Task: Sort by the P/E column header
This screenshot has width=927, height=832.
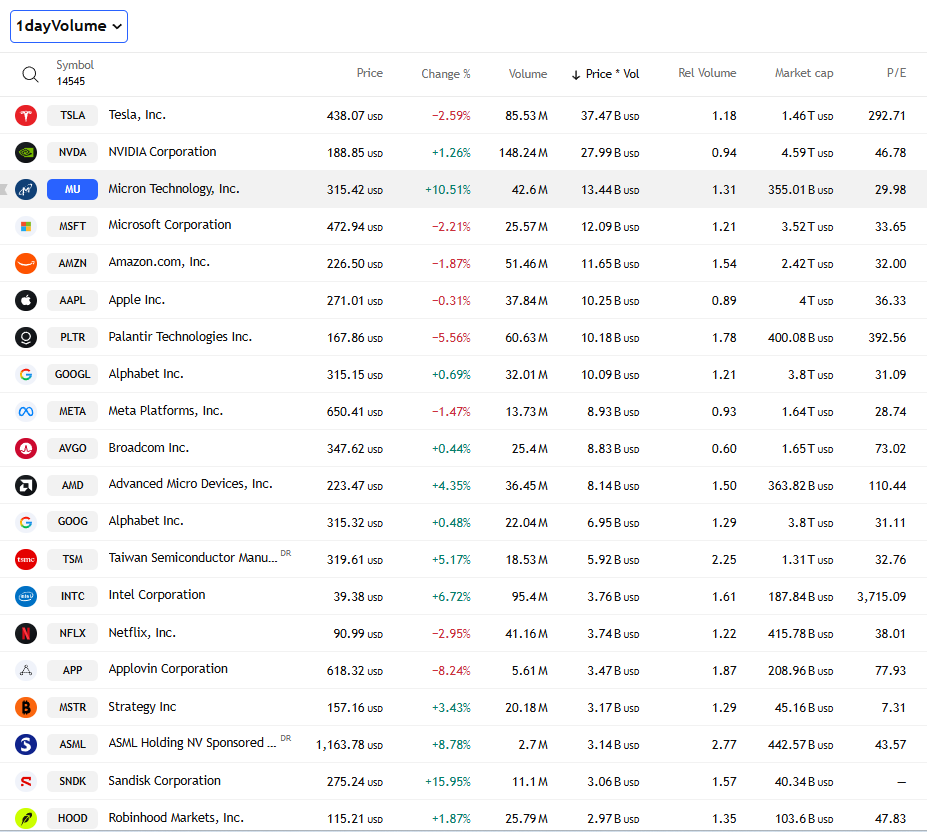Action: point(896,73)
